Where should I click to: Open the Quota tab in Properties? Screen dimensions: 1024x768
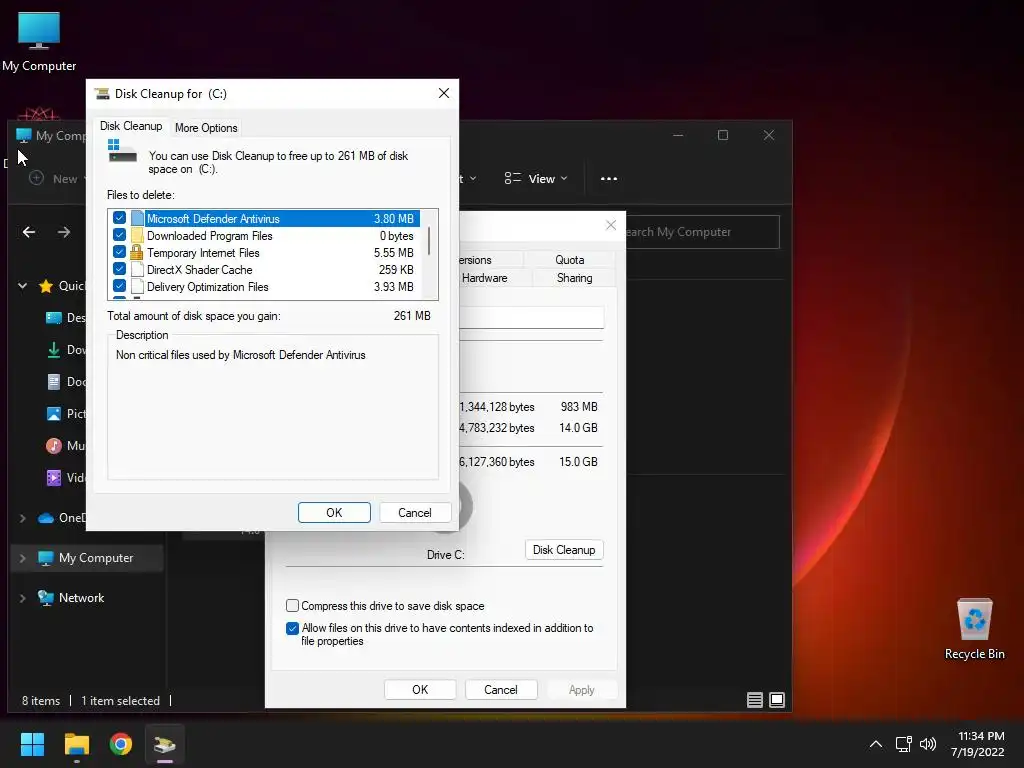pyautogui.click(x=569, y=260)
